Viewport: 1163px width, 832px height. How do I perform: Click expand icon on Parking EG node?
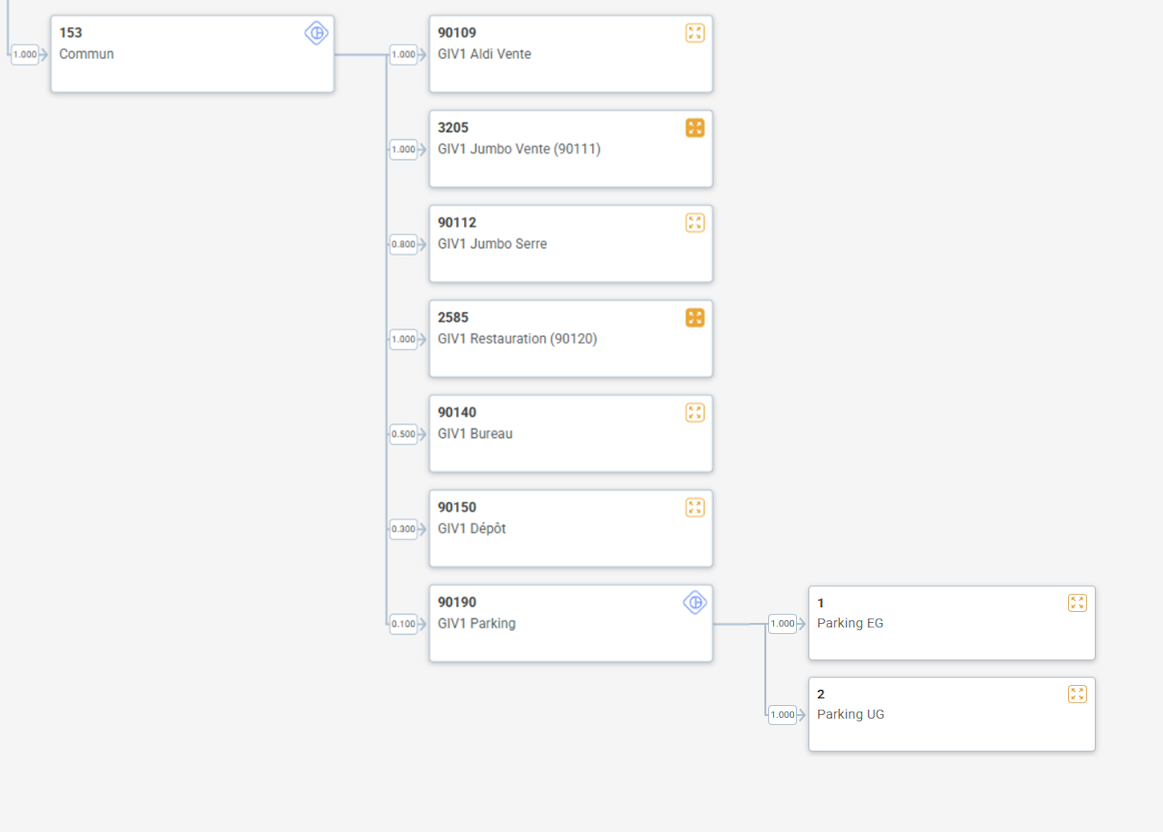pyautogui.click(x=1077, y=603)
